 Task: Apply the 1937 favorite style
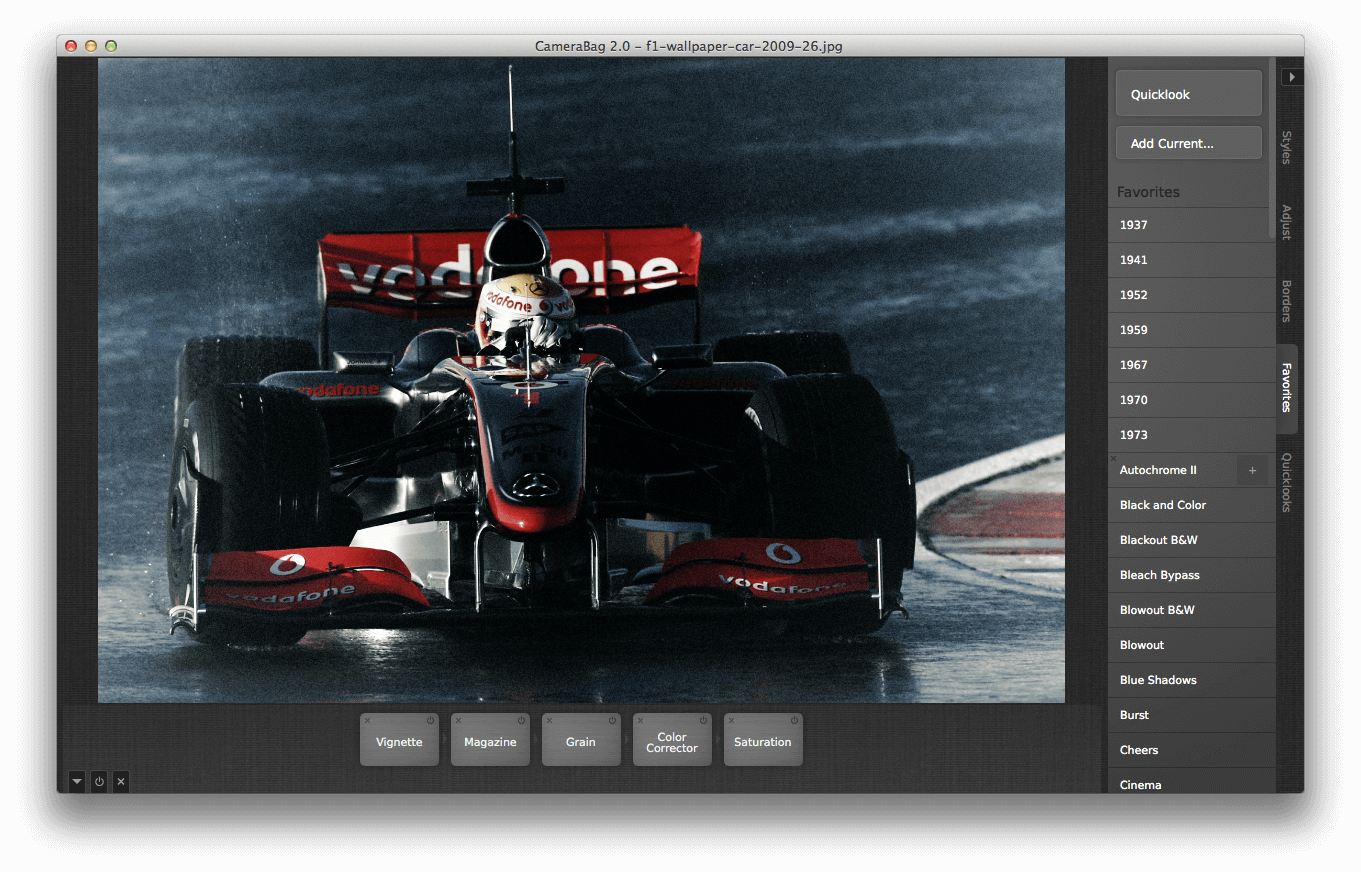click(1191, 225)
